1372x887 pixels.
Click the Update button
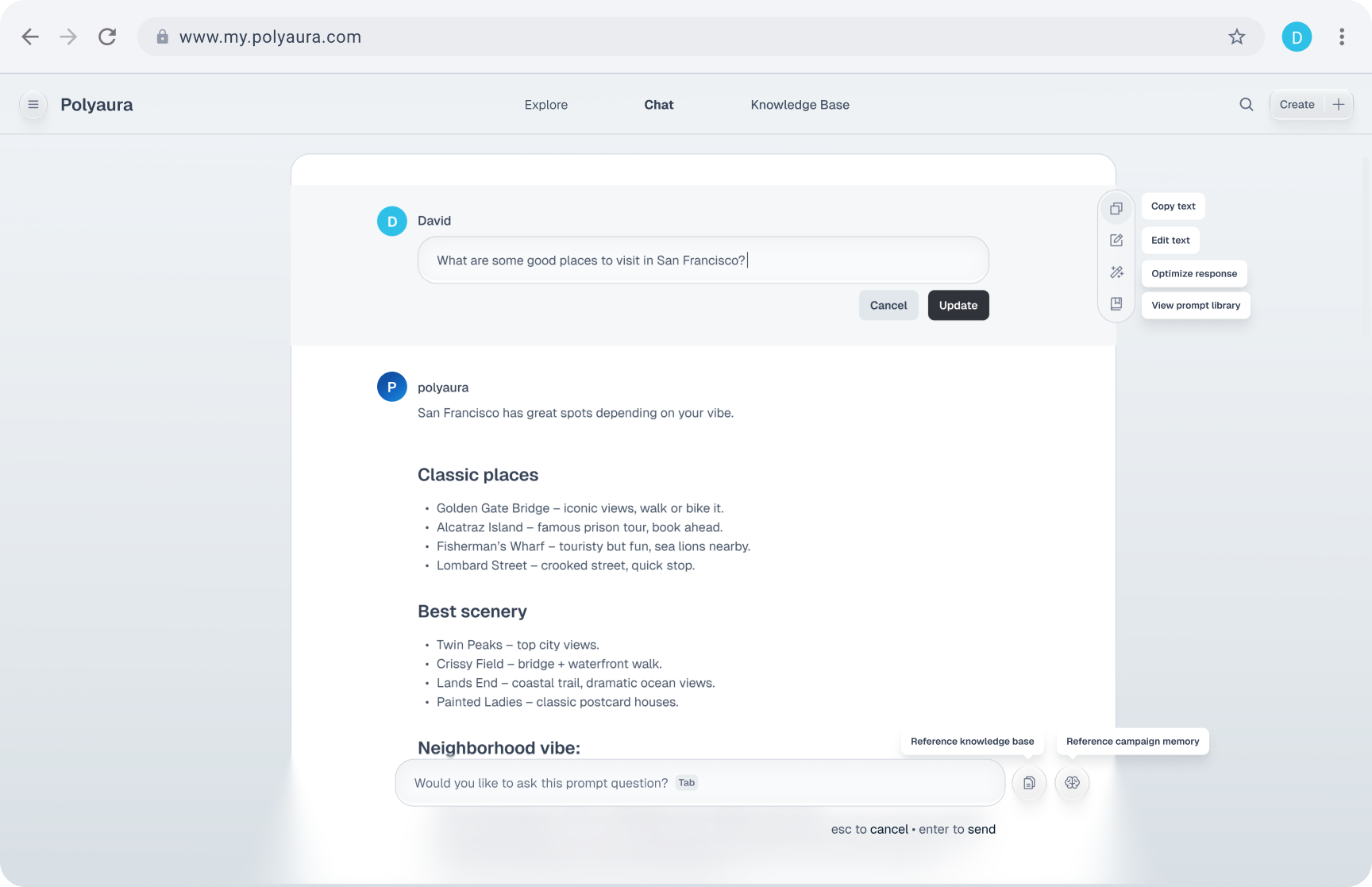coord(958,305)
